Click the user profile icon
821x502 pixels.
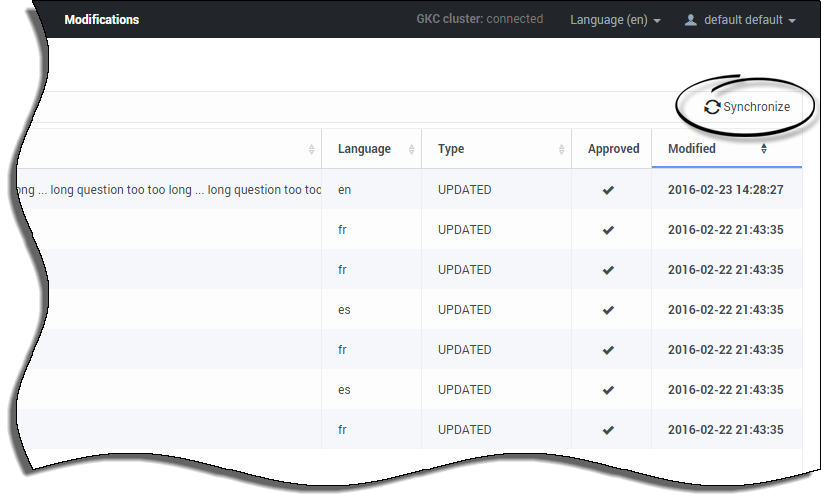tap(690, 20)
